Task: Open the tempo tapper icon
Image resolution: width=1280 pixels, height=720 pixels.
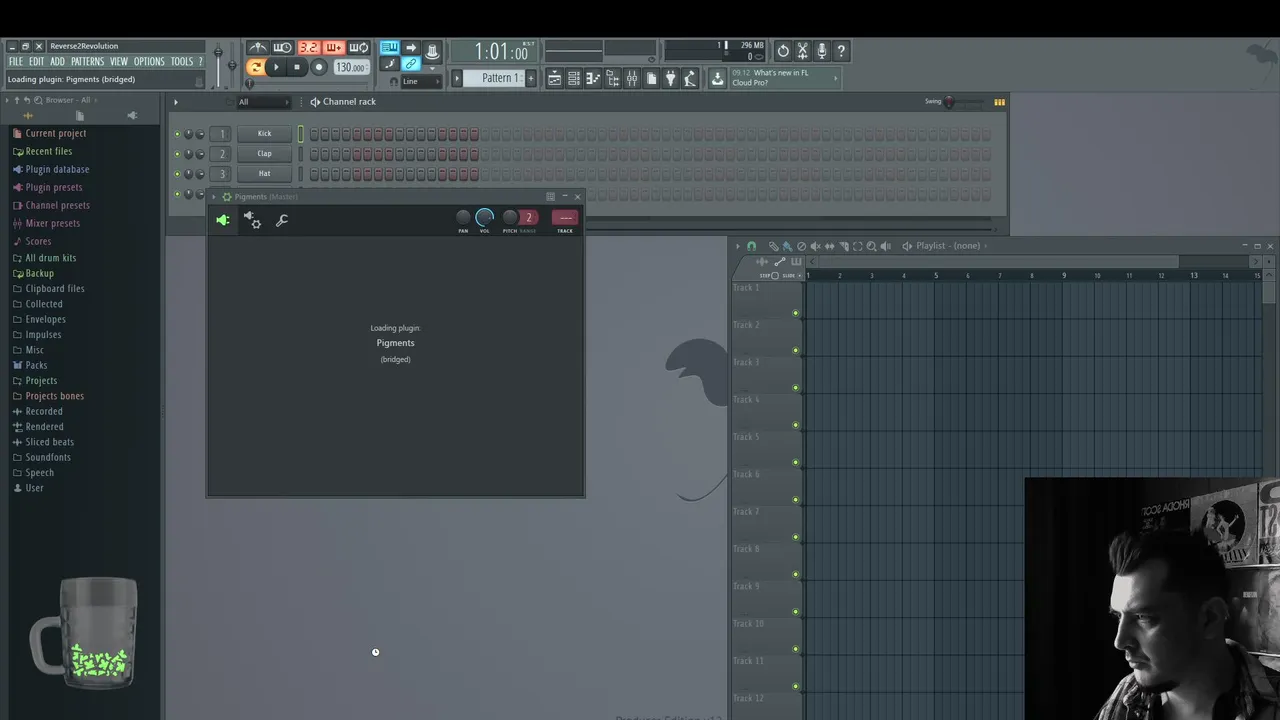Action: [690, 78]
